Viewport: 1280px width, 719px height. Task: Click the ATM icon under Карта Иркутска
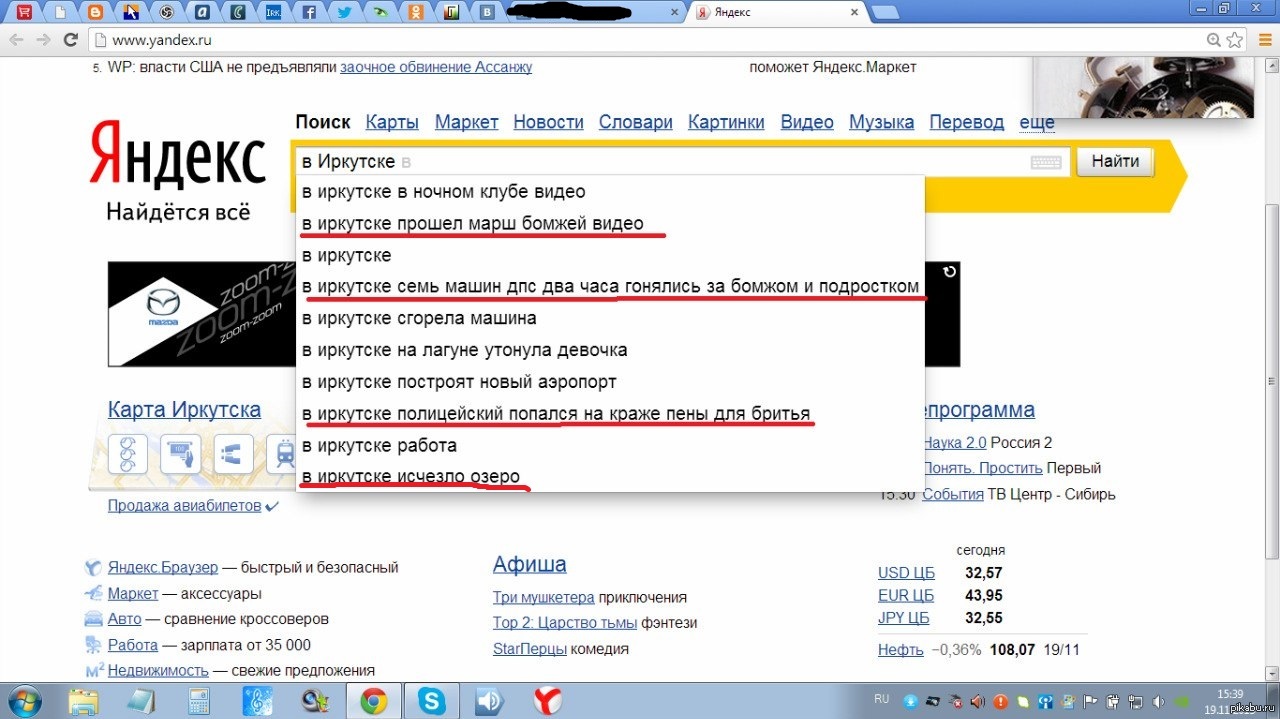181,455
